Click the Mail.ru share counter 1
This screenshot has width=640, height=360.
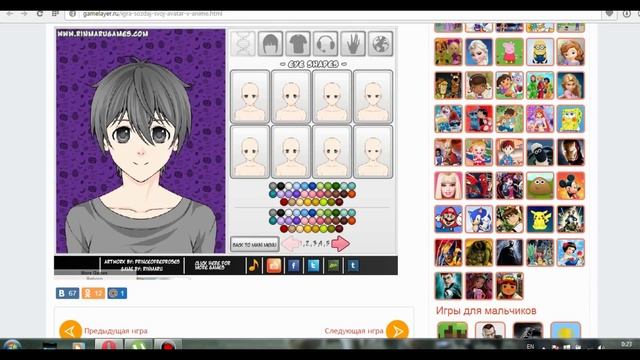click(x=117, y=293)
